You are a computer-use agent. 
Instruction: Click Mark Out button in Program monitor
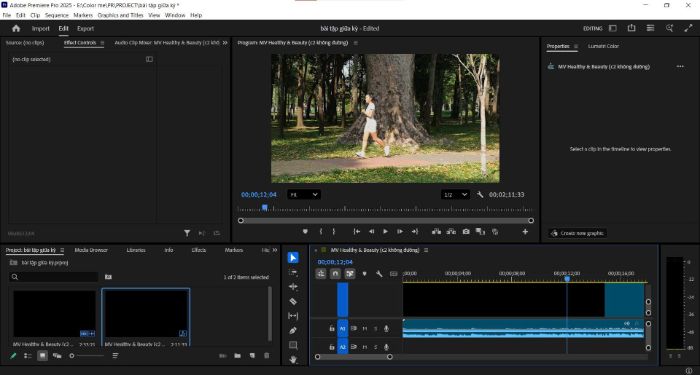(333, 232)
